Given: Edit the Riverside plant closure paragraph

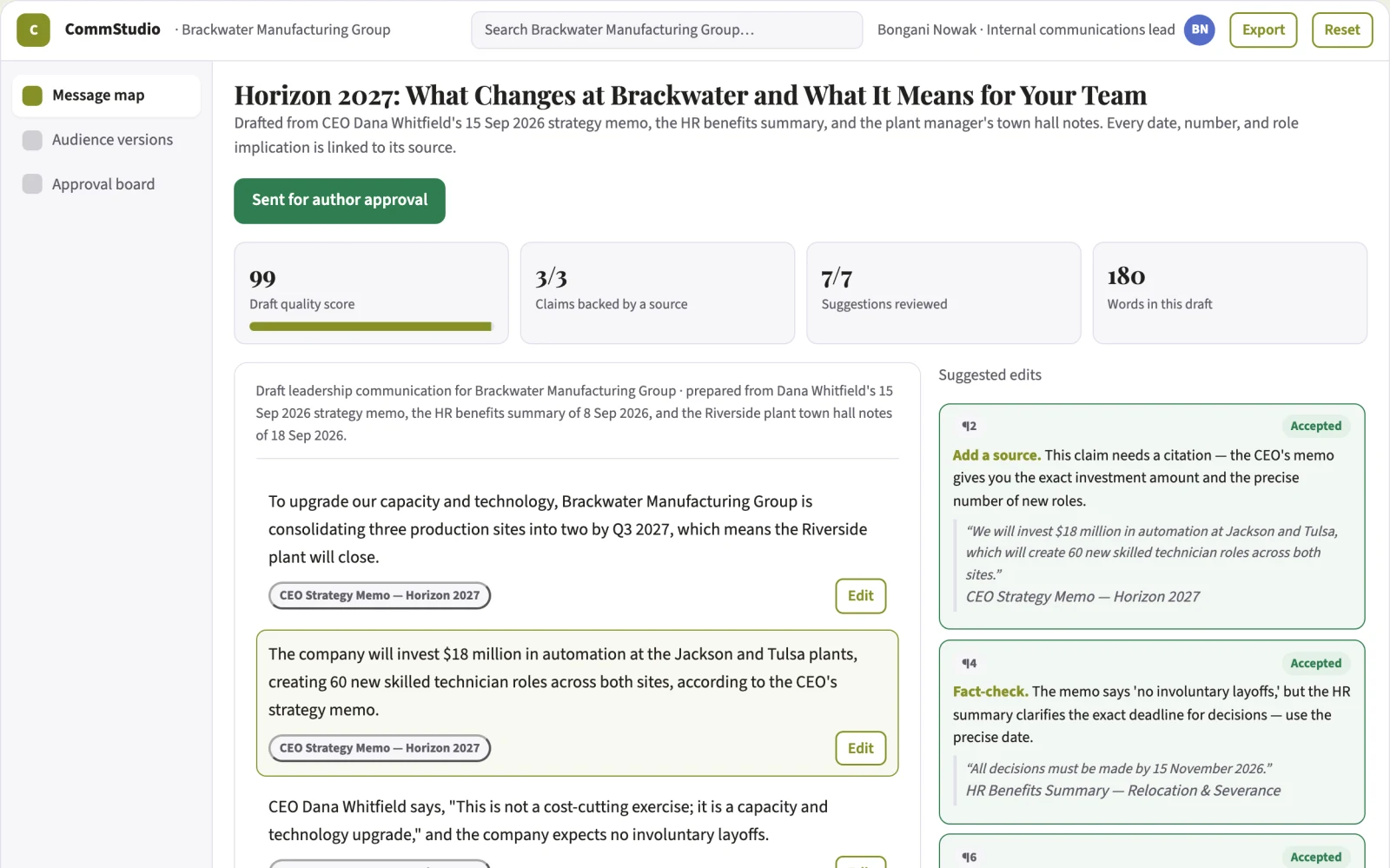Looking at the screenshot, I should tap(860, 596).
